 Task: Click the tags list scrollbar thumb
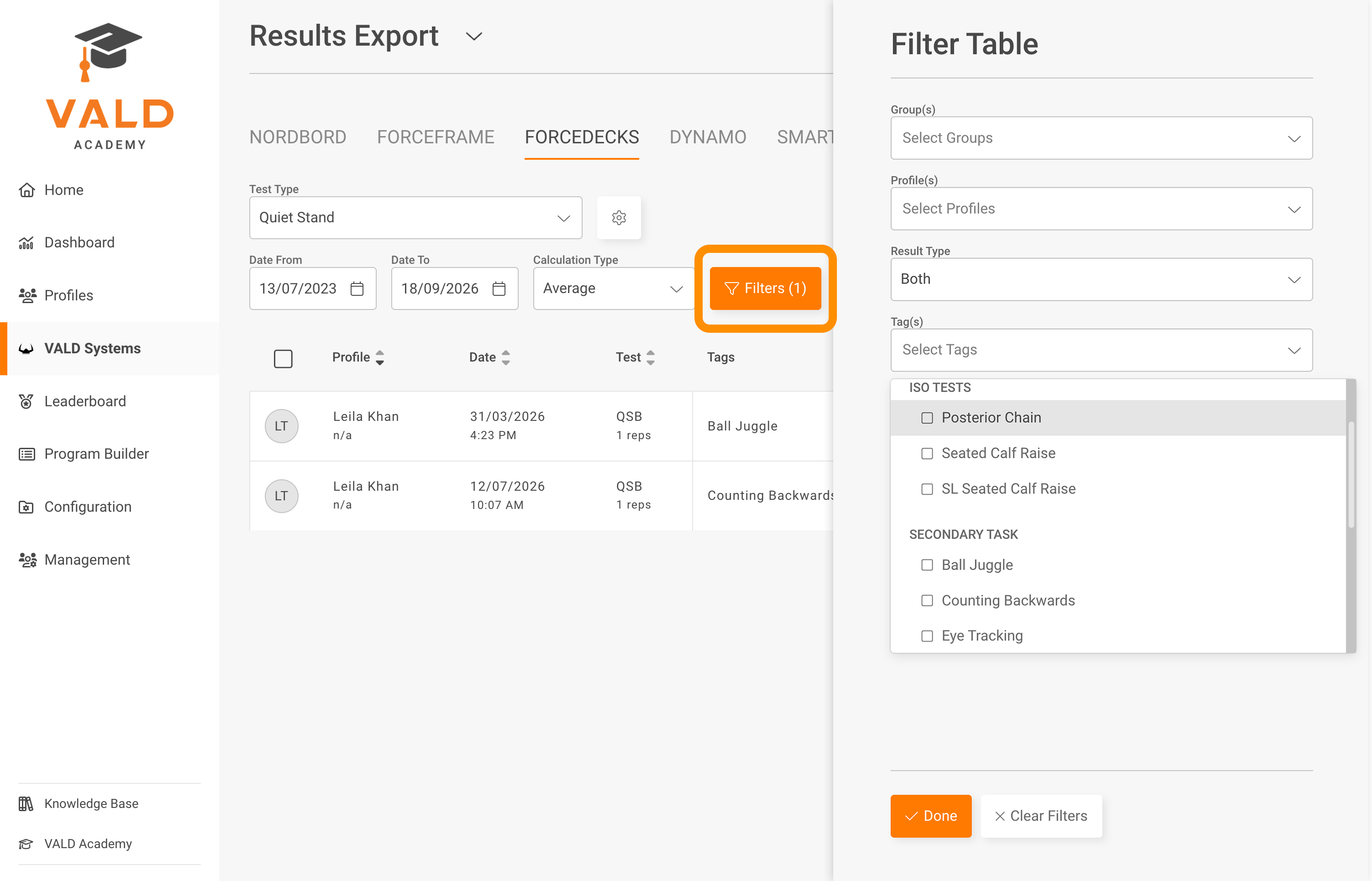pyautogui.click(x=1351, y=475)
